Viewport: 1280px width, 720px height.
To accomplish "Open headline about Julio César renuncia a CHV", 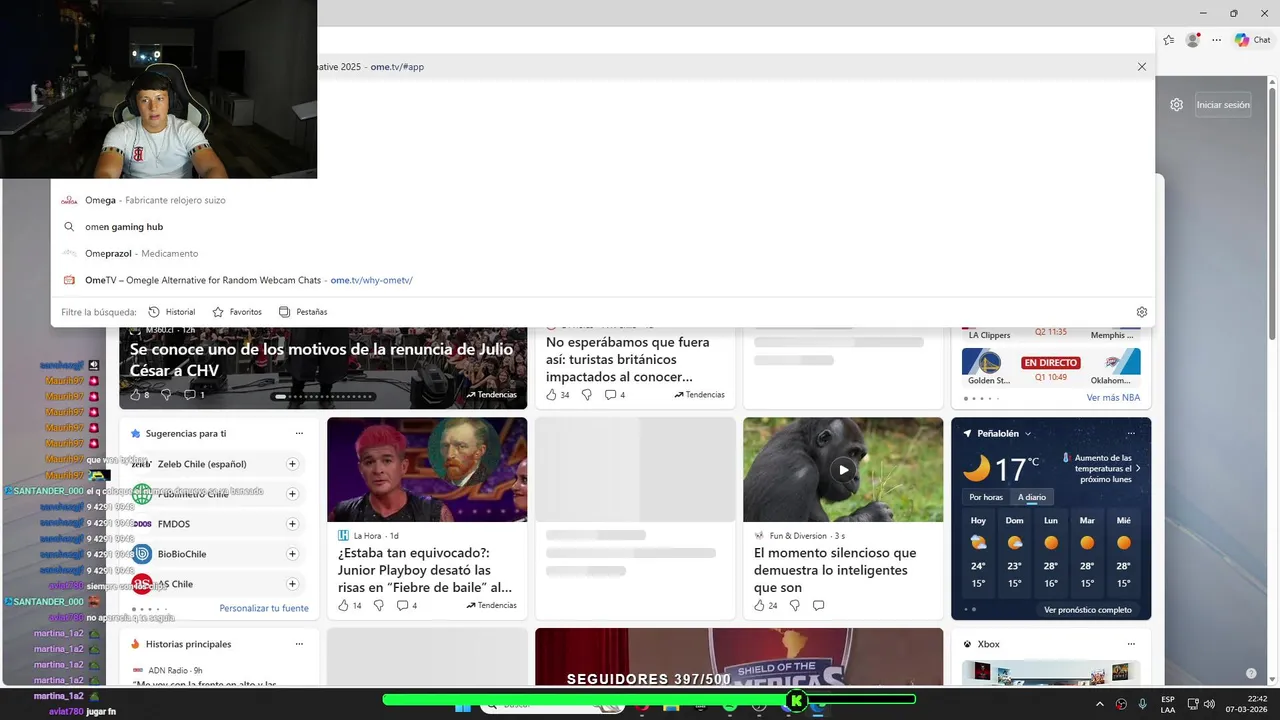I will 321,360.
